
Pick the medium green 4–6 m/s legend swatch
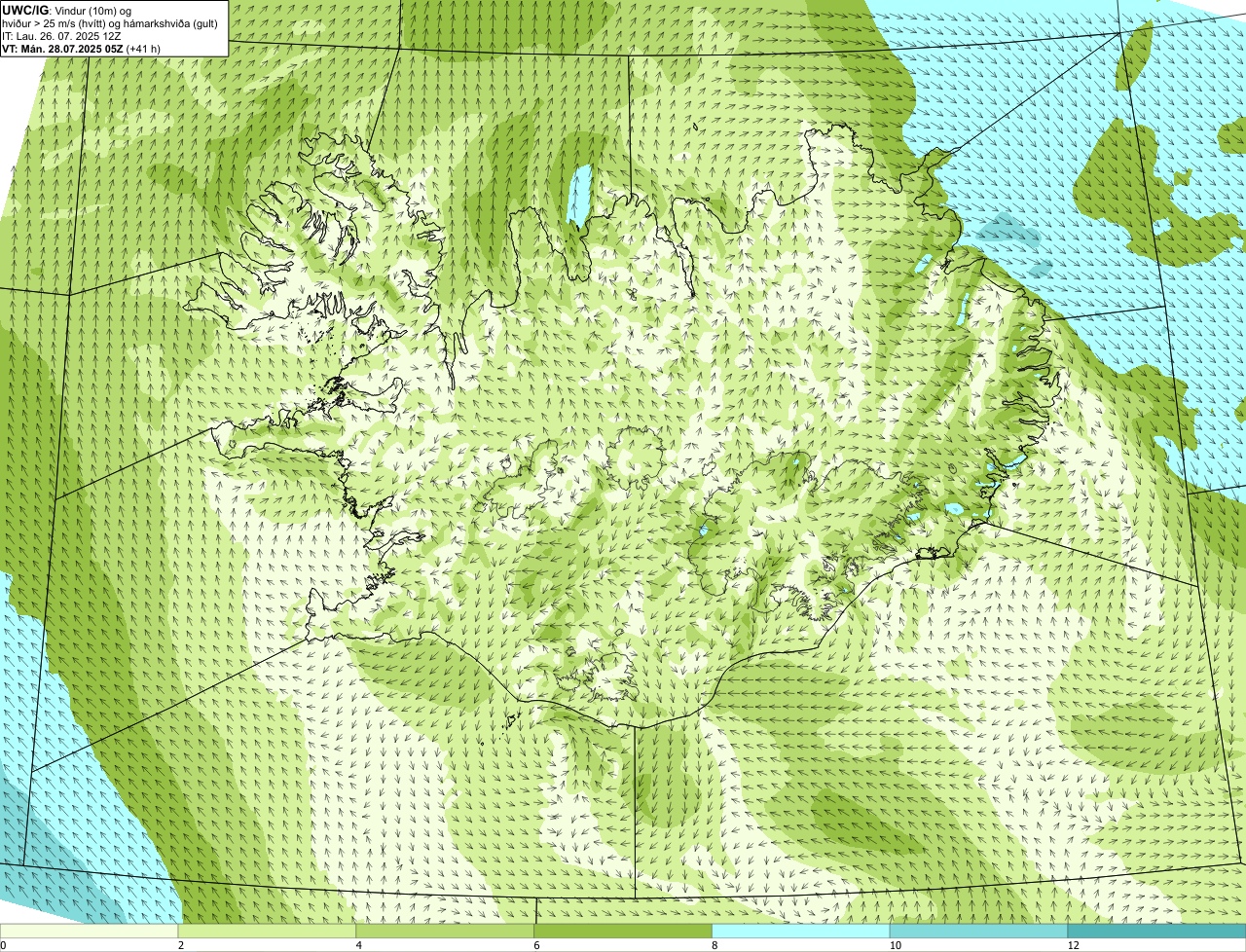pos(447,932)
